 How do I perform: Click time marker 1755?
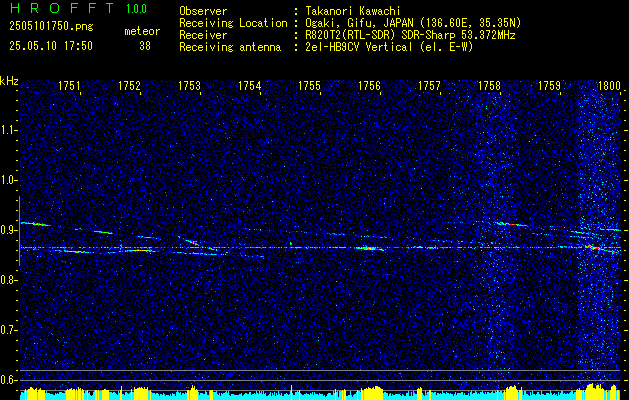coord(309,85)
